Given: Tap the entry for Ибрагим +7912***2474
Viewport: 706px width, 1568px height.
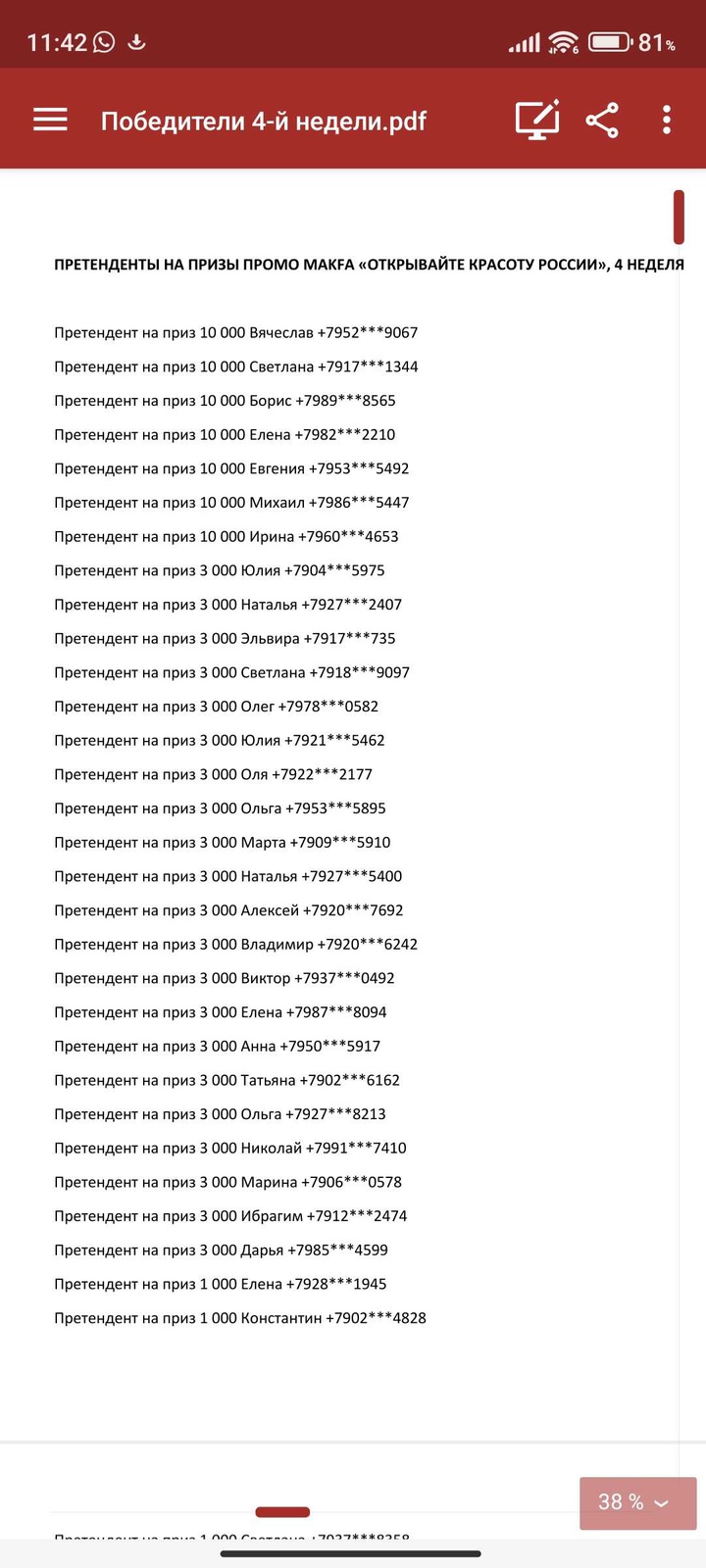Looking at the screenshot, I should (230, 1216).
